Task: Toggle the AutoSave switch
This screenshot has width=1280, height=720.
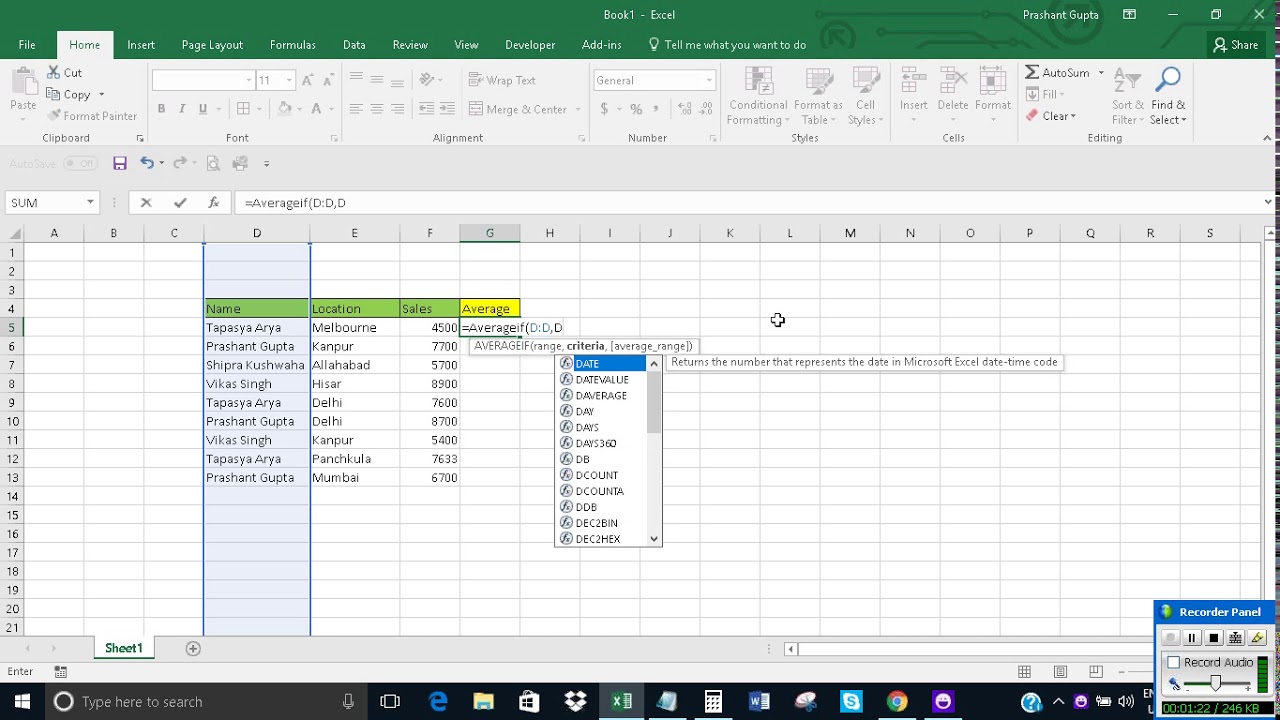Action: click(x=80, y=163)
